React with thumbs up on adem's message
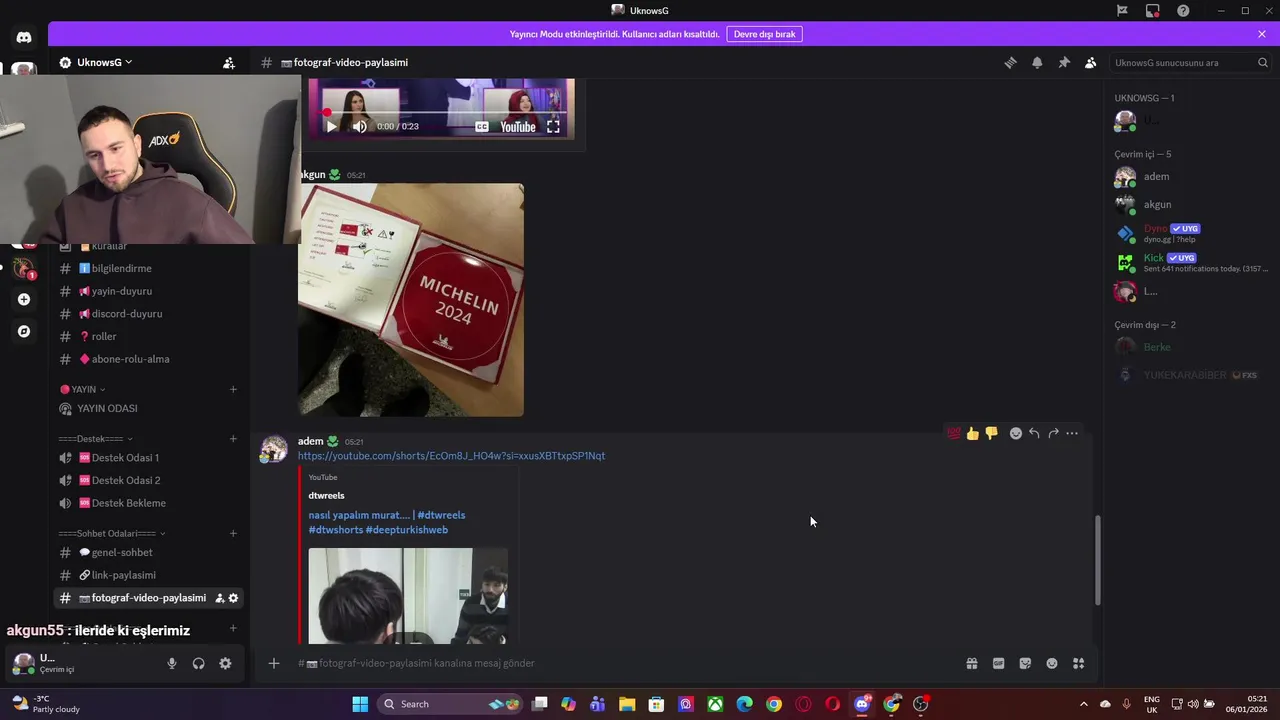Image resolution: width=1280 pixels, height=720 pixels. tap(972, 433)
